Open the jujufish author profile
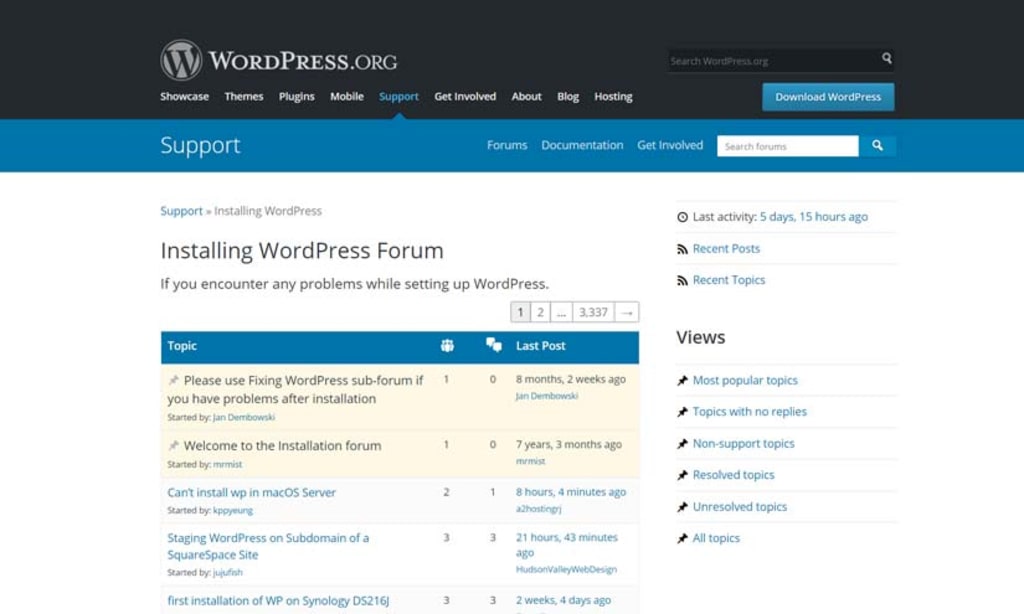This screenshot has width=1024, height=614. coord(228,573)
